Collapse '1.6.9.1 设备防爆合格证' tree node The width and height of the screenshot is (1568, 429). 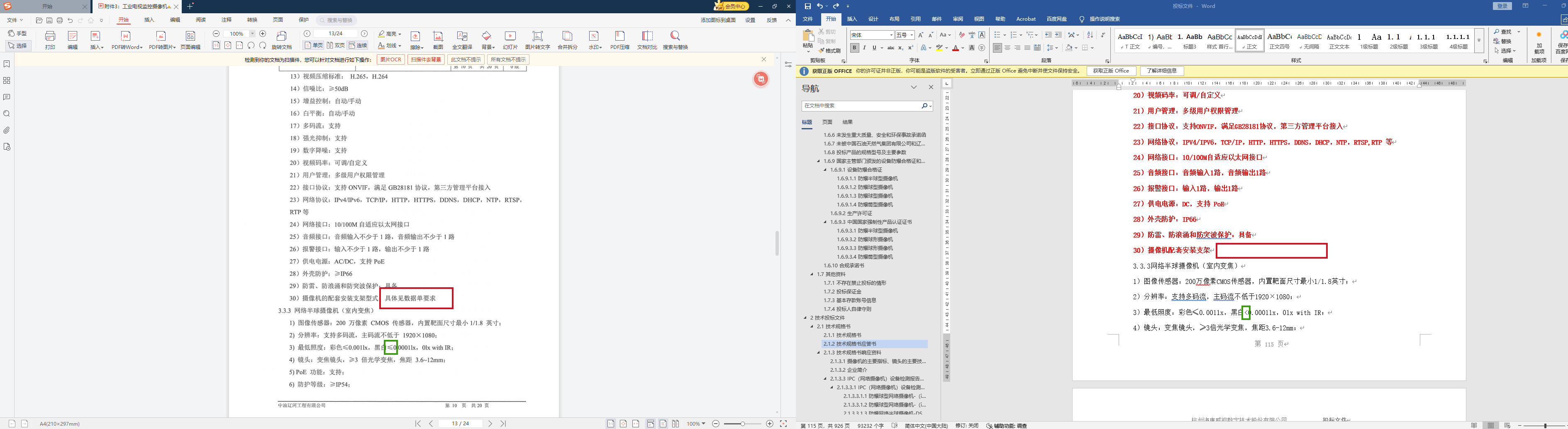coord(825,170)
